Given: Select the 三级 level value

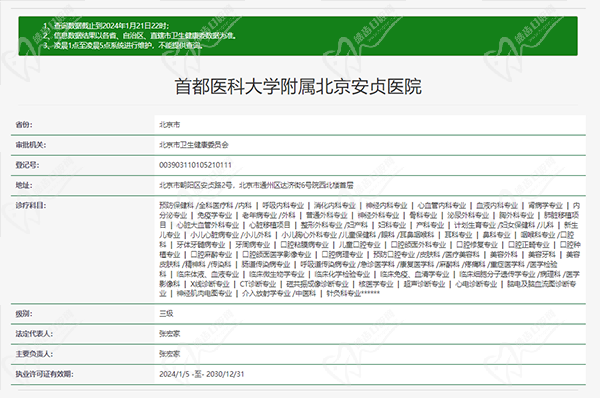Looking at the screenshot, I should tap(166, 314).
